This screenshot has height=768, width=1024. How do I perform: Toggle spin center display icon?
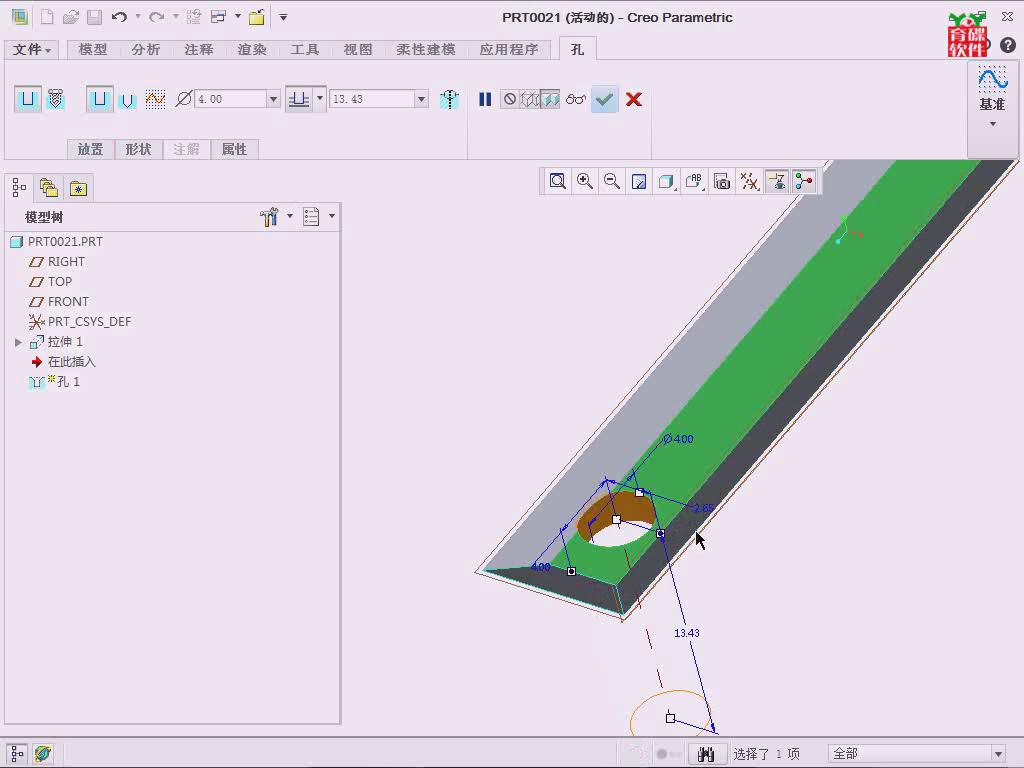pos(804,182)
